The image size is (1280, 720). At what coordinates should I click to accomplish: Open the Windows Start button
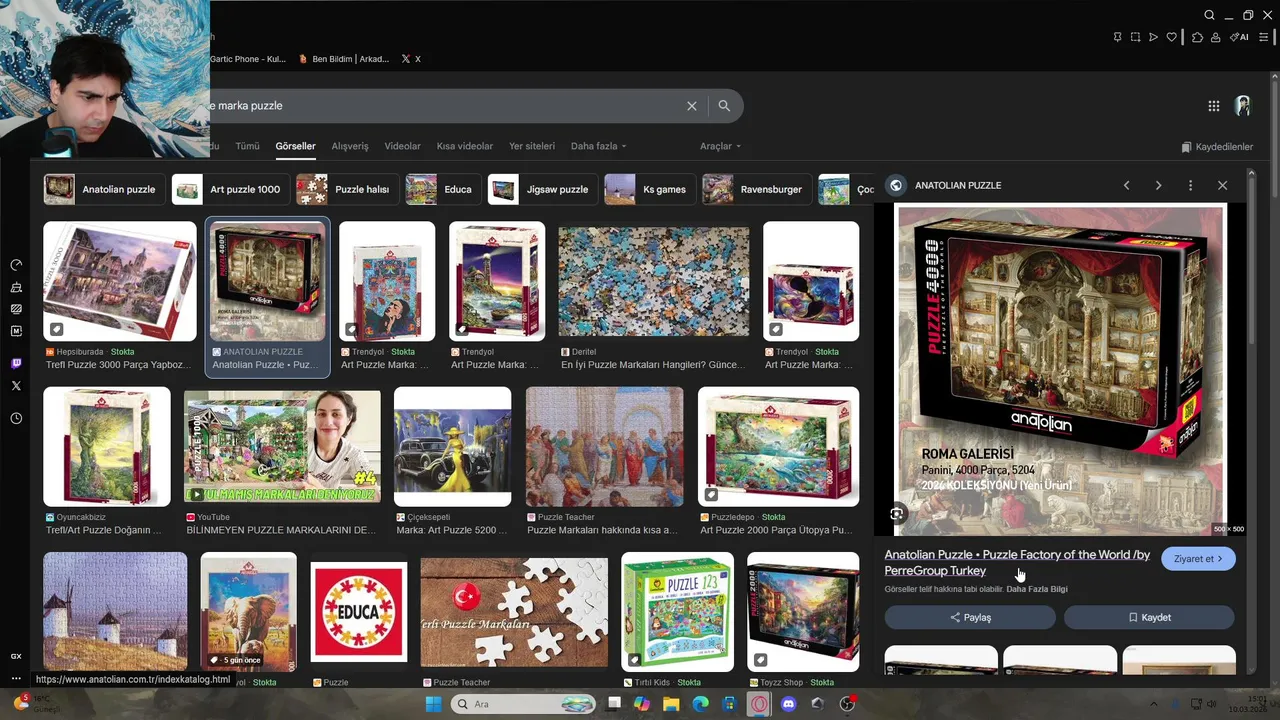tap(433, 704)
